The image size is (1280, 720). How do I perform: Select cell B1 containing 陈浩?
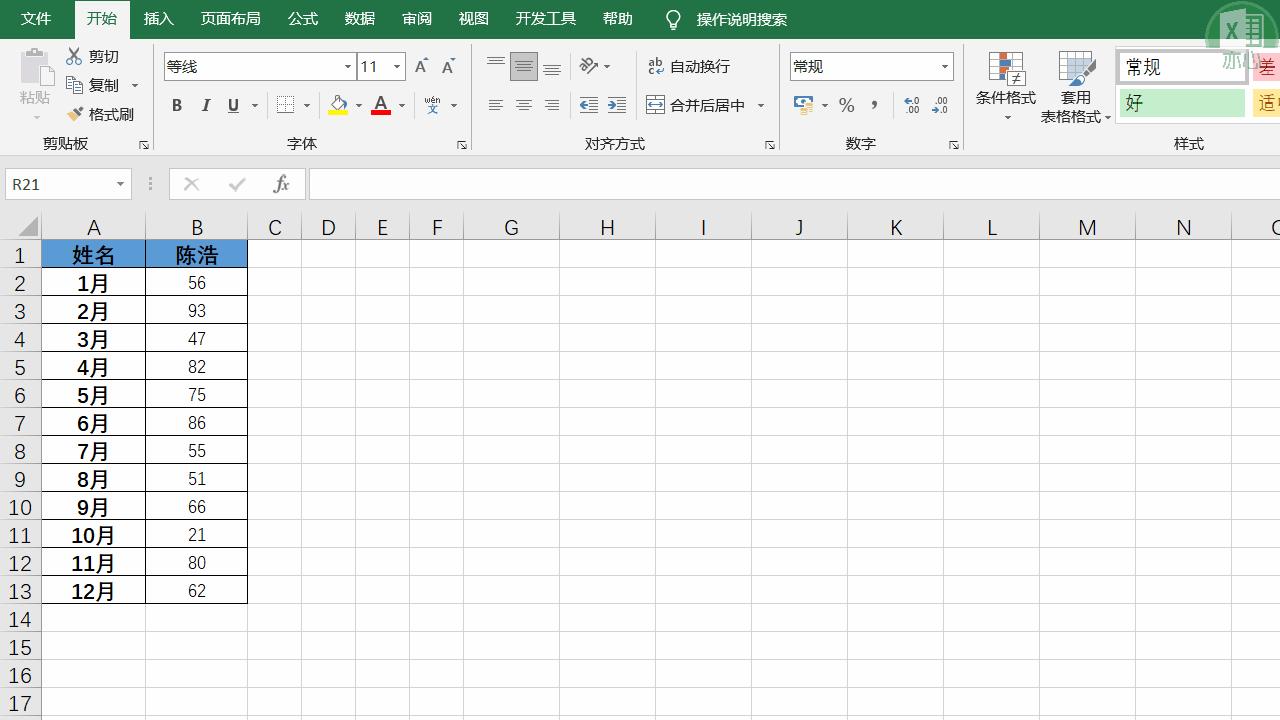(x=197, y=255)
